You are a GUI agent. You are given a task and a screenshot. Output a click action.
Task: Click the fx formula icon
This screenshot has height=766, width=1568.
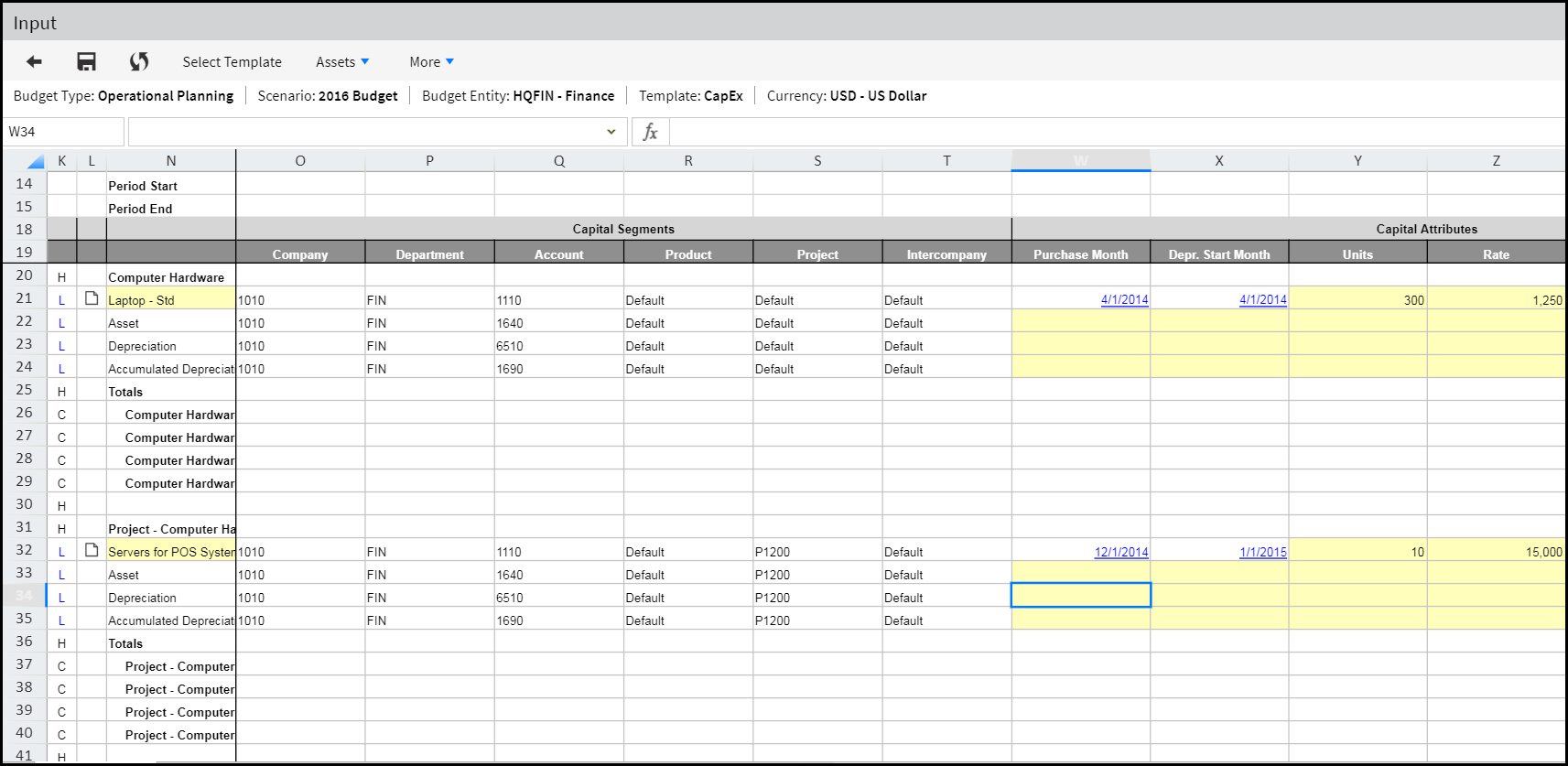tap(650, 132)
